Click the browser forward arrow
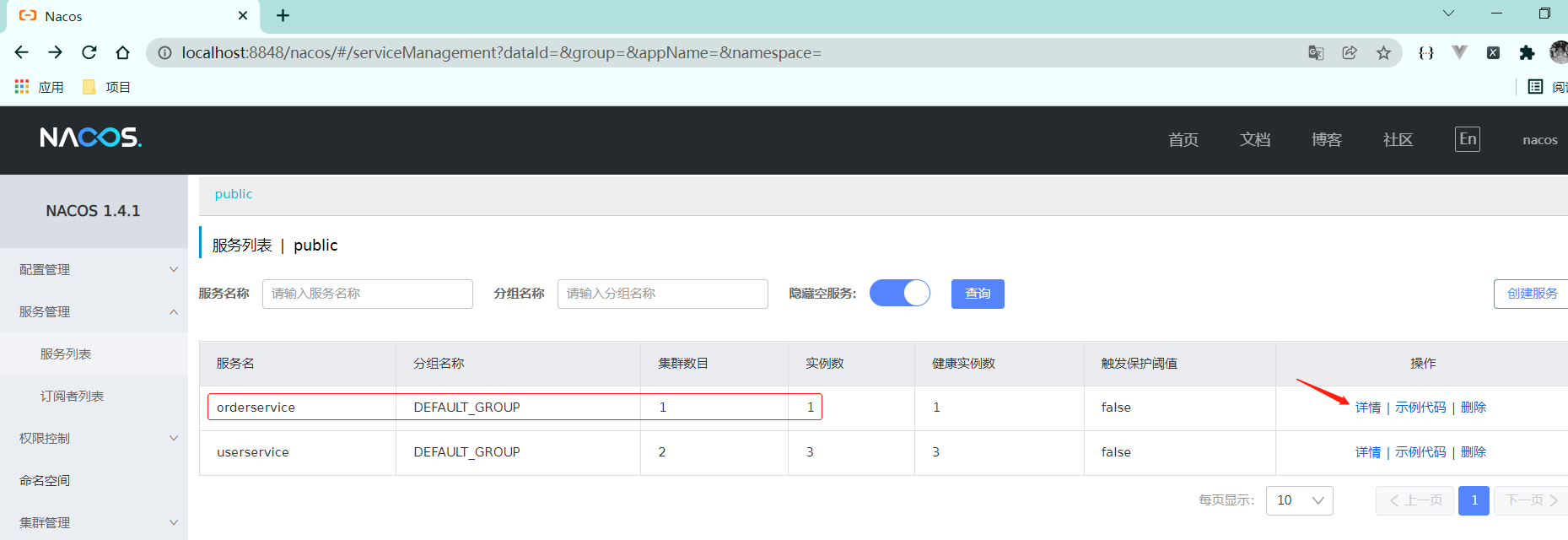 point(55,52)
